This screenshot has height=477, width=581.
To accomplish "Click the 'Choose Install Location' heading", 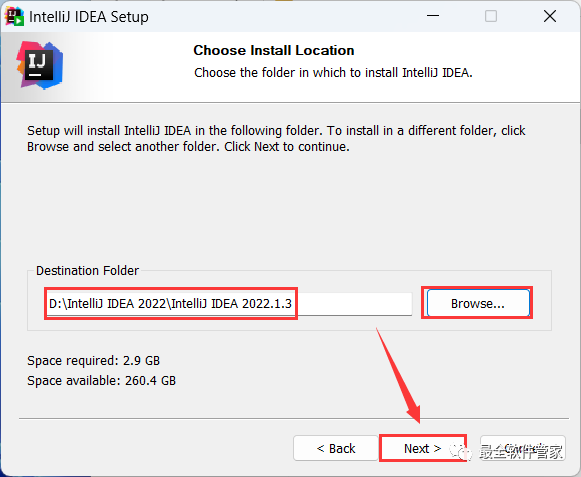I will coord(274,50).
